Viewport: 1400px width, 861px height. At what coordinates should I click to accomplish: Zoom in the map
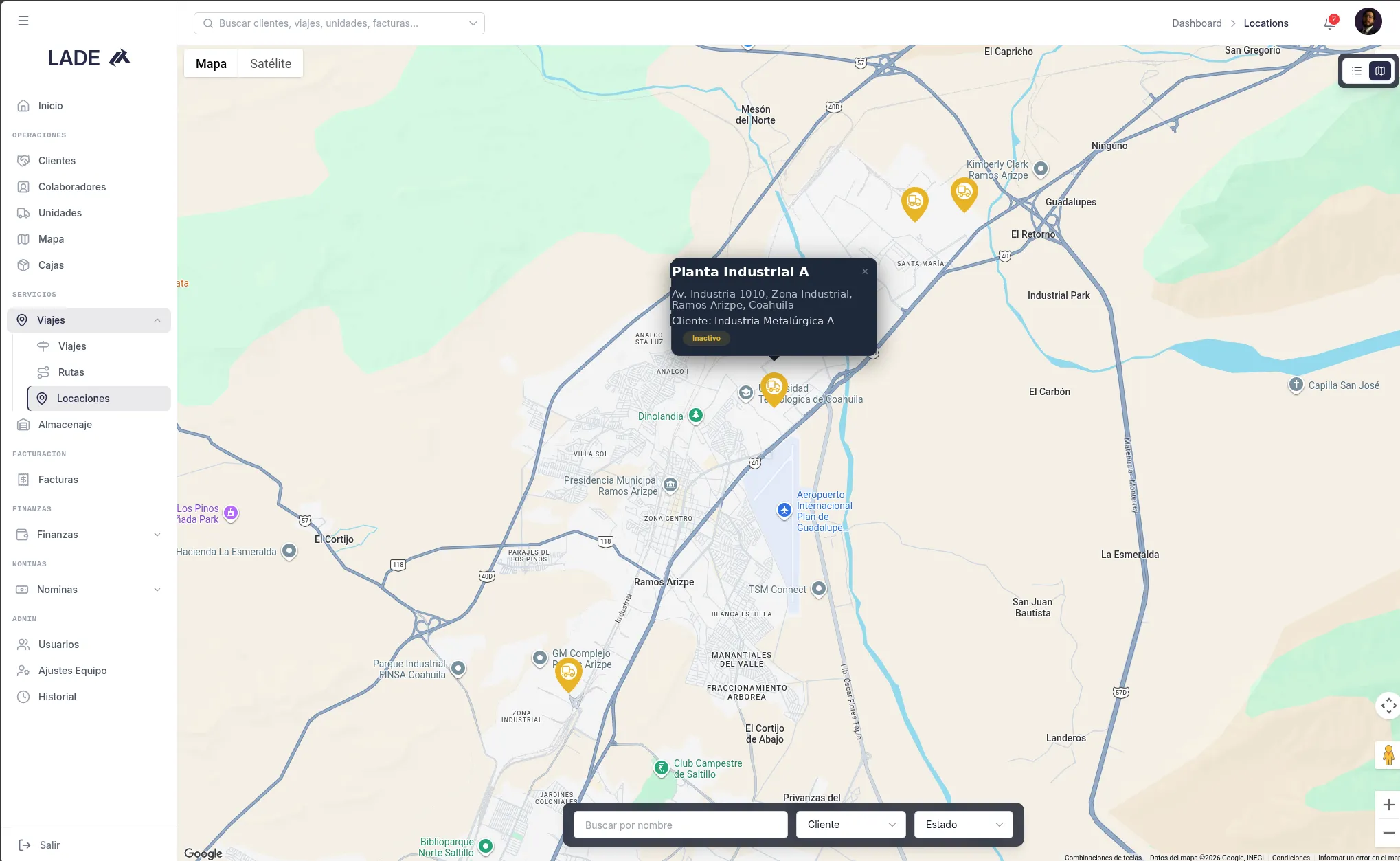tap(1388, 805)
